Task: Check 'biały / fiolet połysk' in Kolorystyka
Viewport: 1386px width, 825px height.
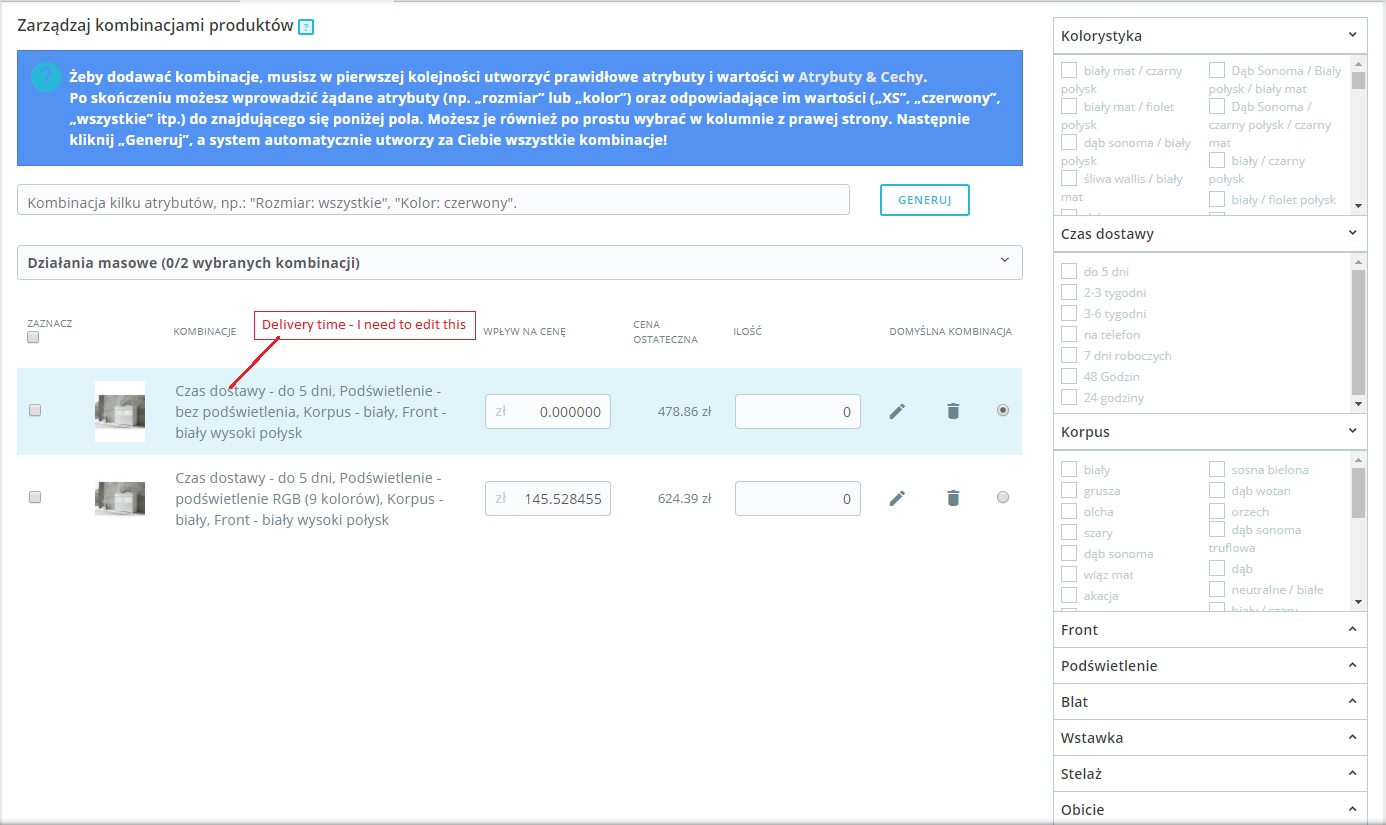Action: (1217, 199)
